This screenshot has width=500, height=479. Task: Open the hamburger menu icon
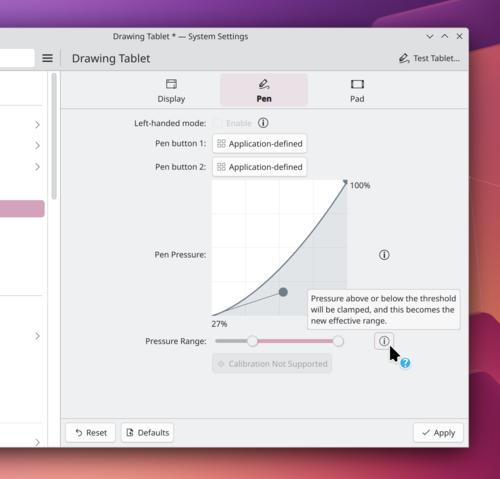[x=47, y=58]
